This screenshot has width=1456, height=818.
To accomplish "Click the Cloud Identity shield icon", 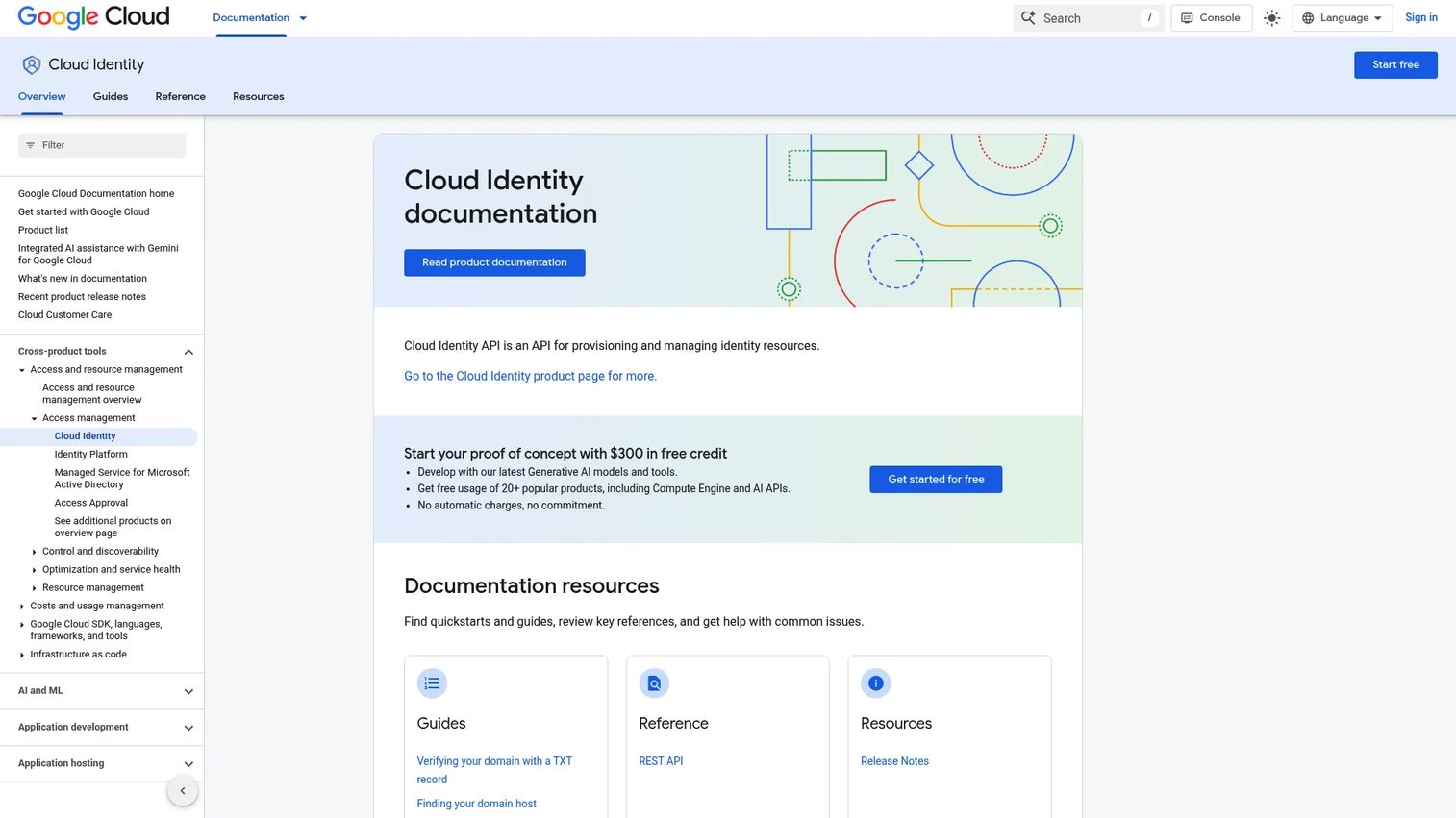I will (x=32, y=64).
